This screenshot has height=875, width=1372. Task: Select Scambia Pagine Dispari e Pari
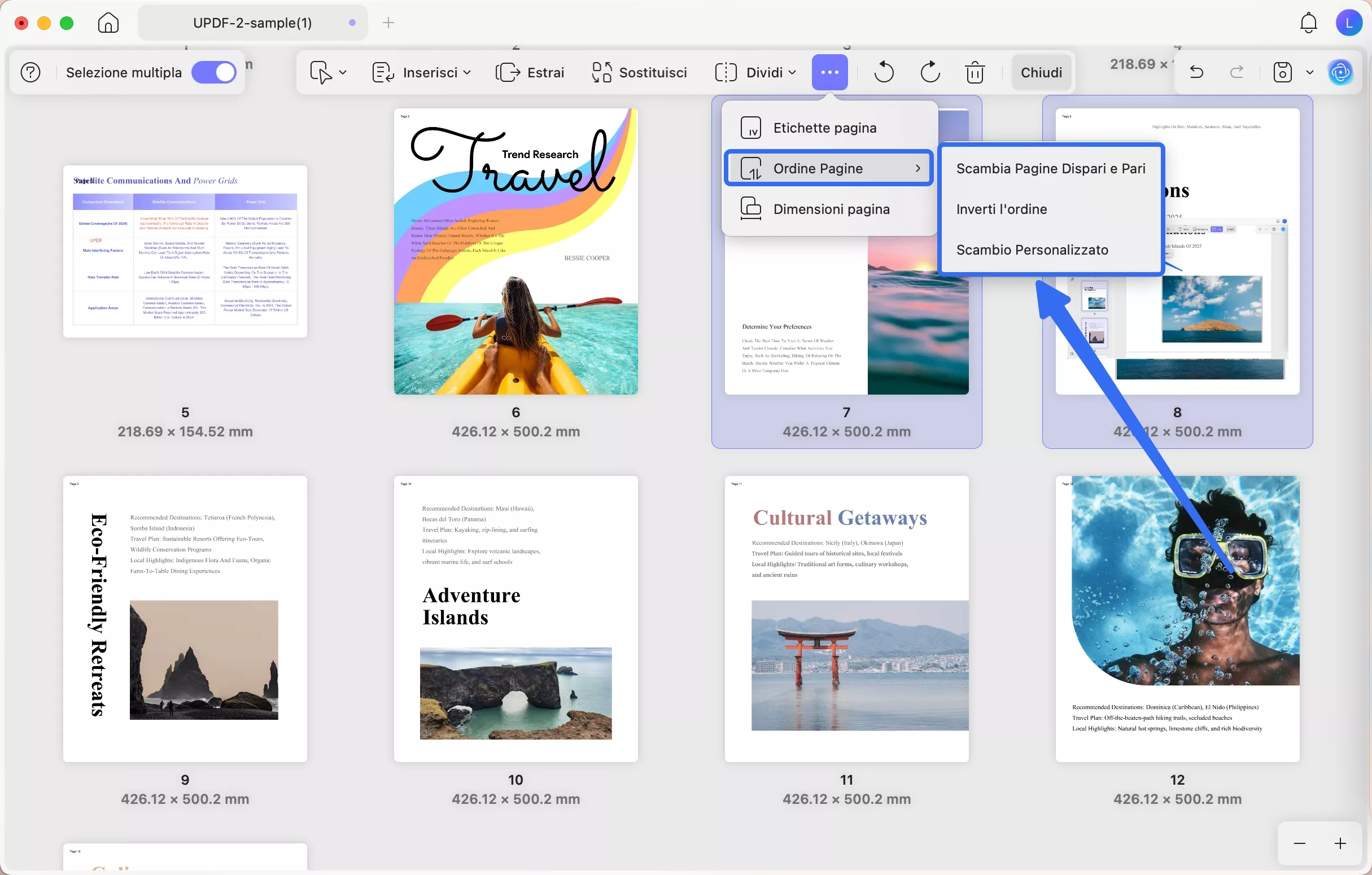[x=1051, y=169]
